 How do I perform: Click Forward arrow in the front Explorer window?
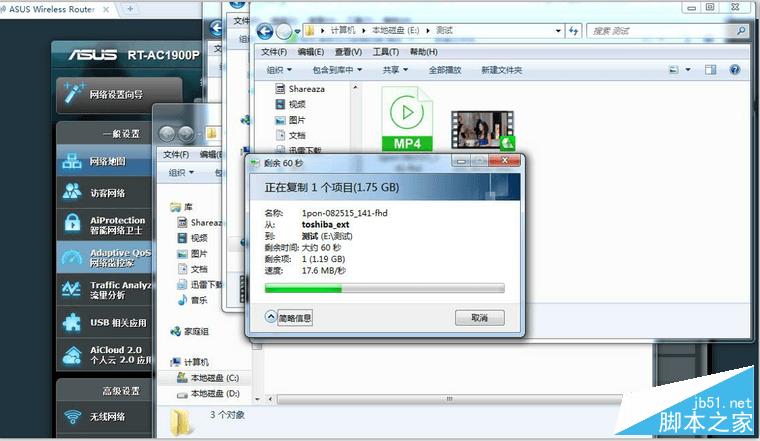284,32
